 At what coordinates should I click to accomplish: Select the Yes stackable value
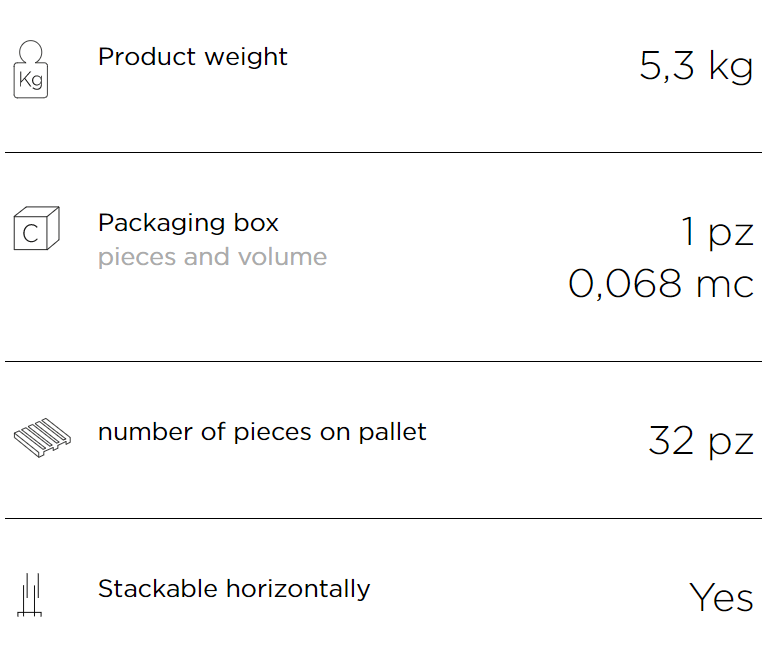pos(721,597)
